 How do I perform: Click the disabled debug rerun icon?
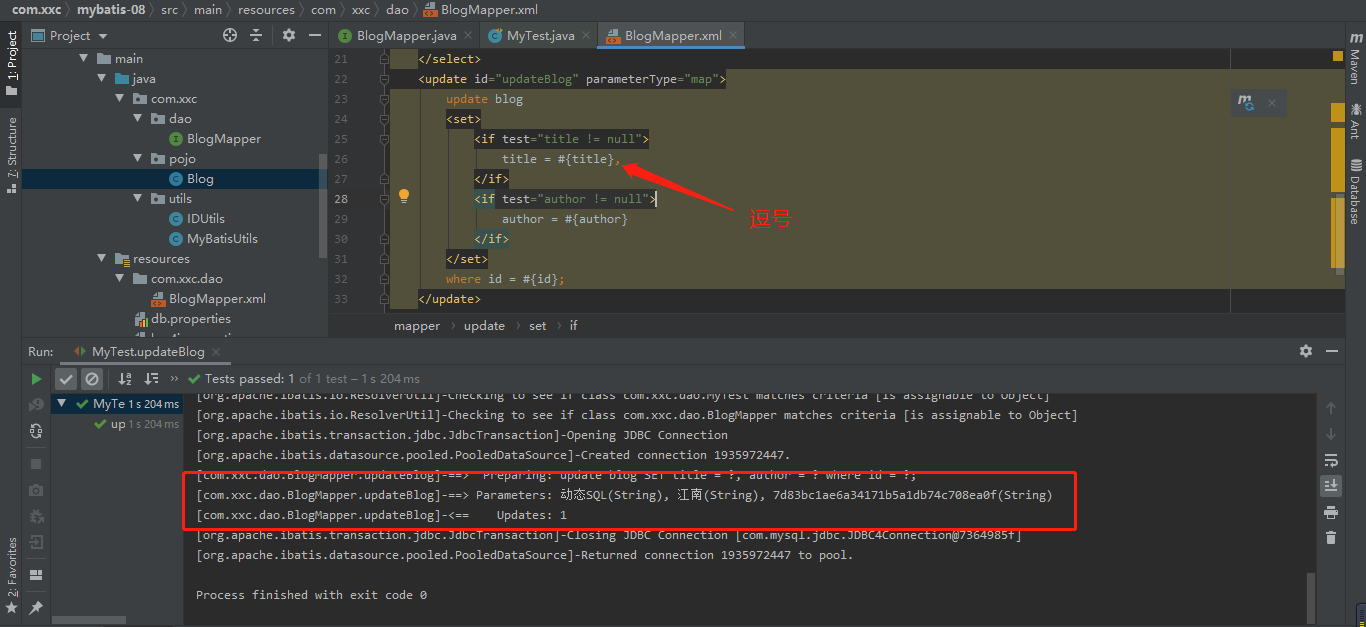coord(37,516)
